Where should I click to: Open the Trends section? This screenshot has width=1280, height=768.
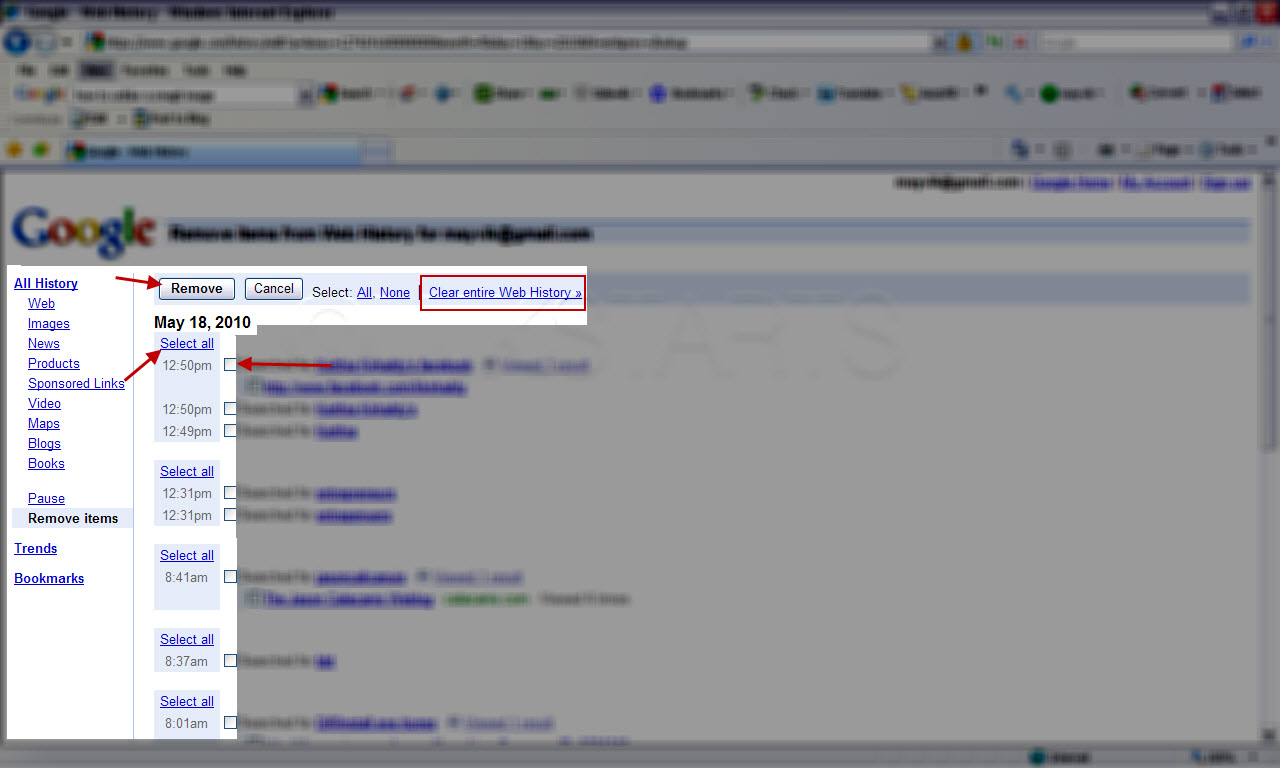[x=35, y=549]
